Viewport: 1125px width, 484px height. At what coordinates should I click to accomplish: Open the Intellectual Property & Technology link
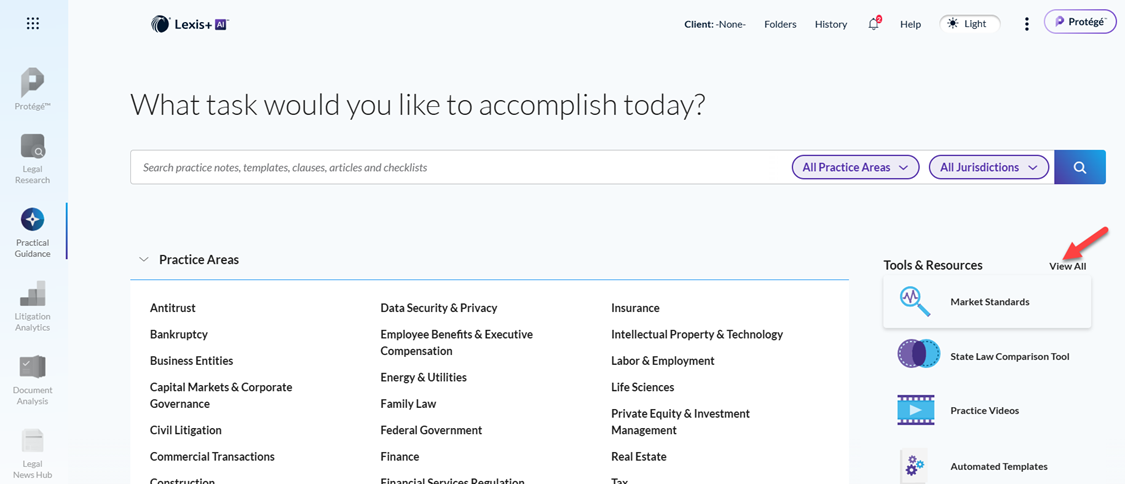tap(697, 334)
